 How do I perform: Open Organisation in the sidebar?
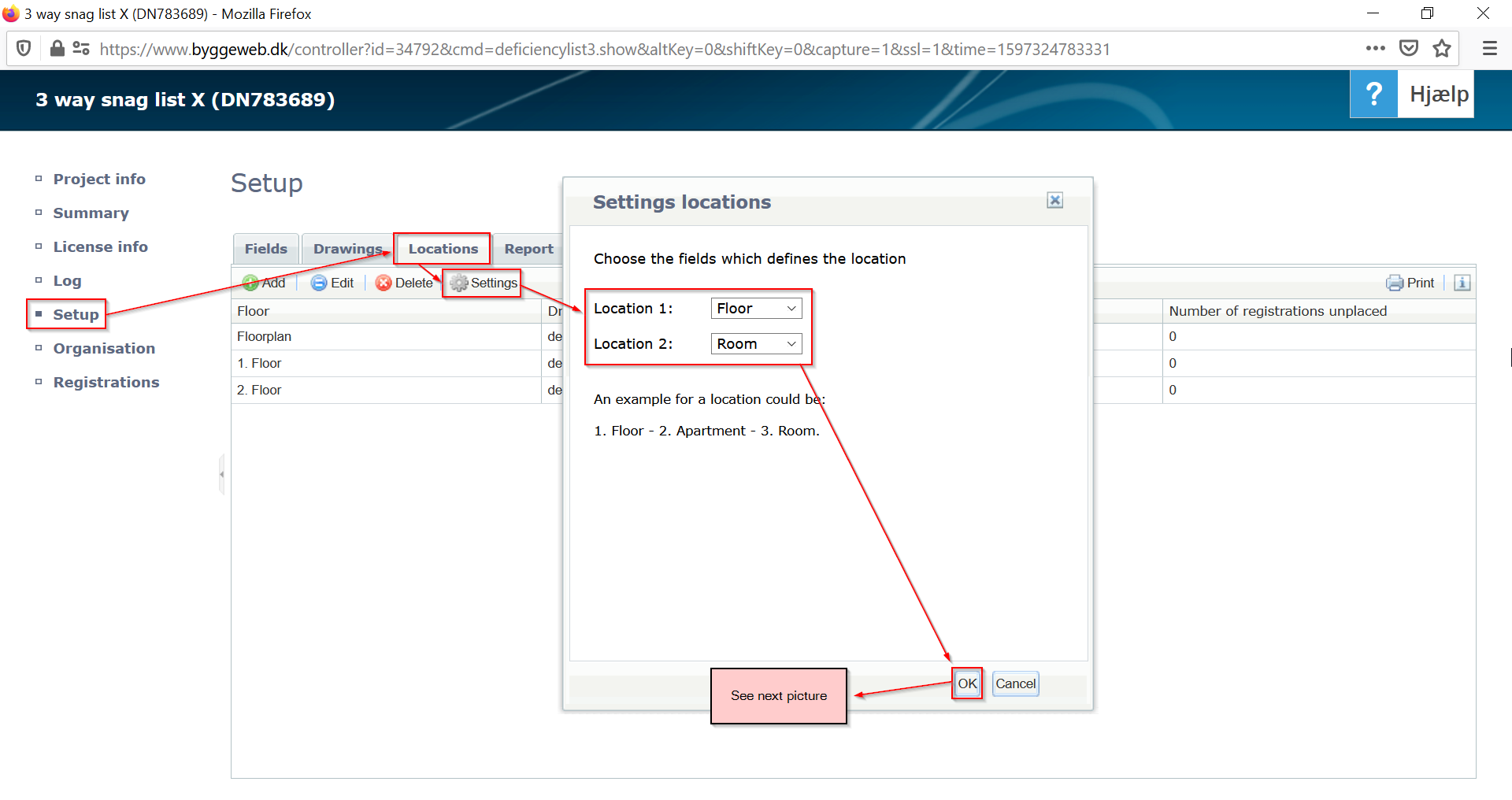click(x=104, y=348)
